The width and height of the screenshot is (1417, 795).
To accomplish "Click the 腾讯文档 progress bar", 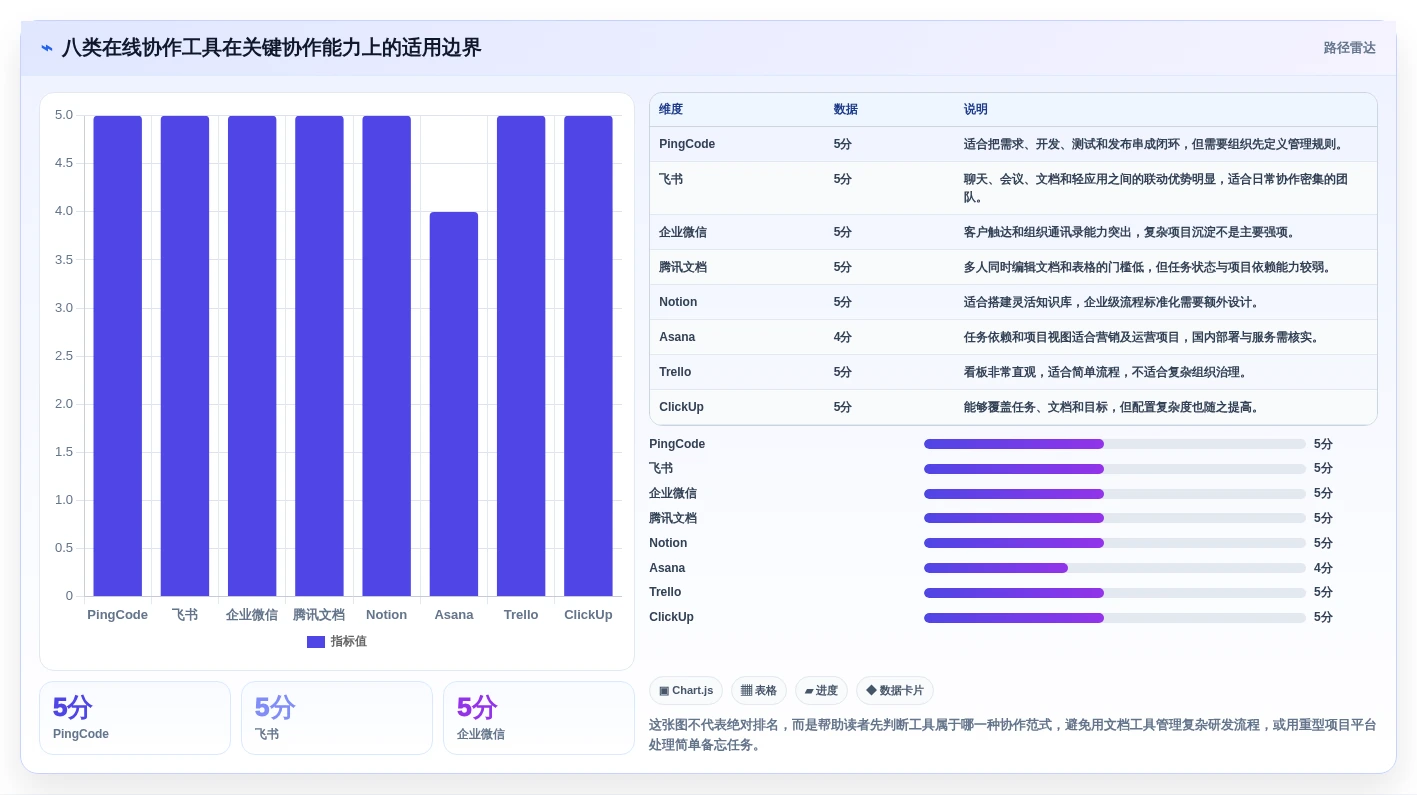I will 1115,518.
